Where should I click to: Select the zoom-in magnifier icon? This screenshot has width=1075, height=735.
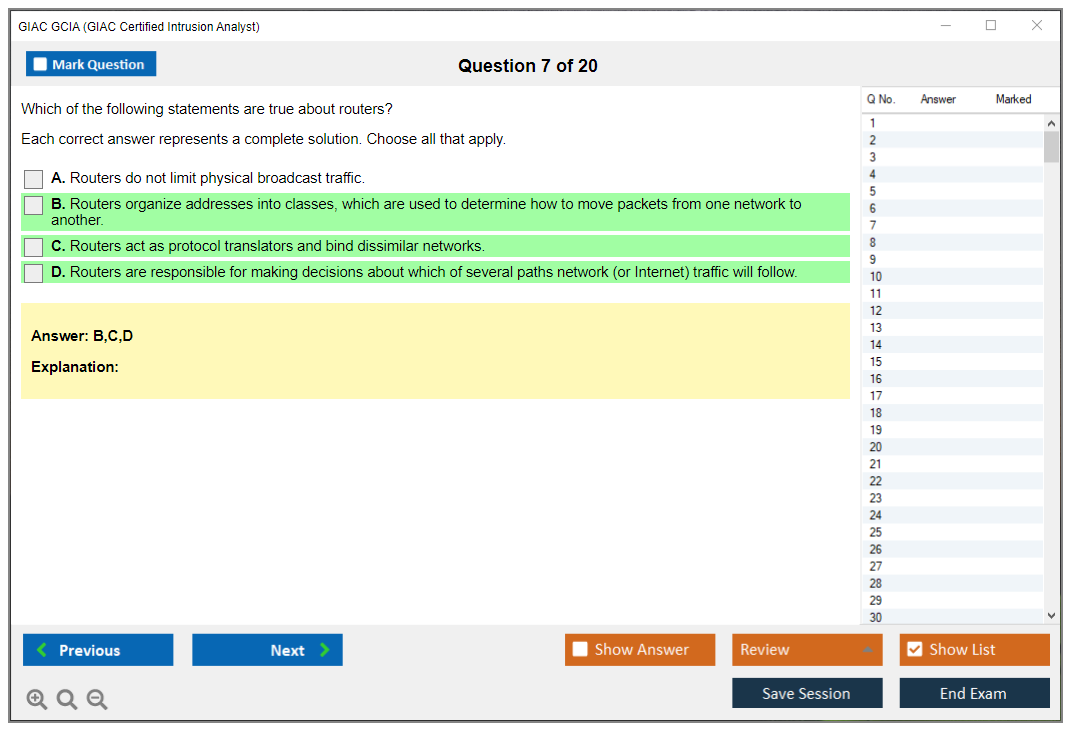(x=36, y=699)
